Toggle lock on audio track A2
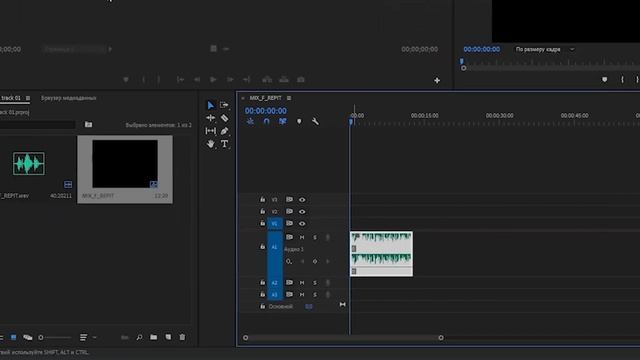640x360 pixels. click(x=262, y=282)
